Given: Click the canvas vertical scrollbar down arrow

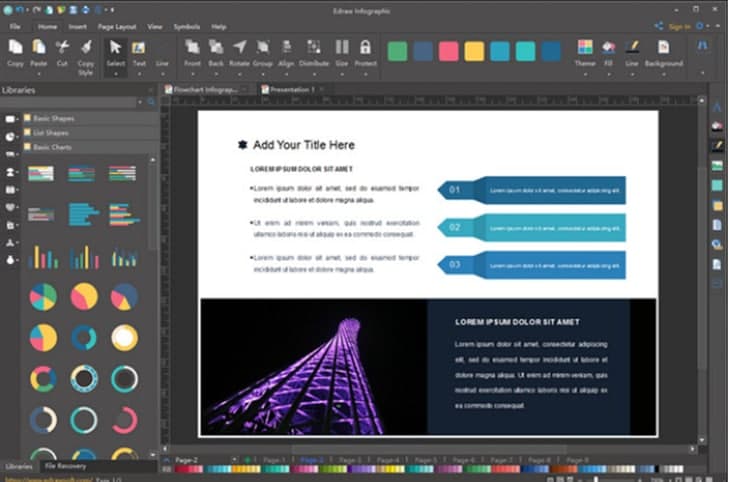Looking at the screenshot, I should [x=702, y=440].
